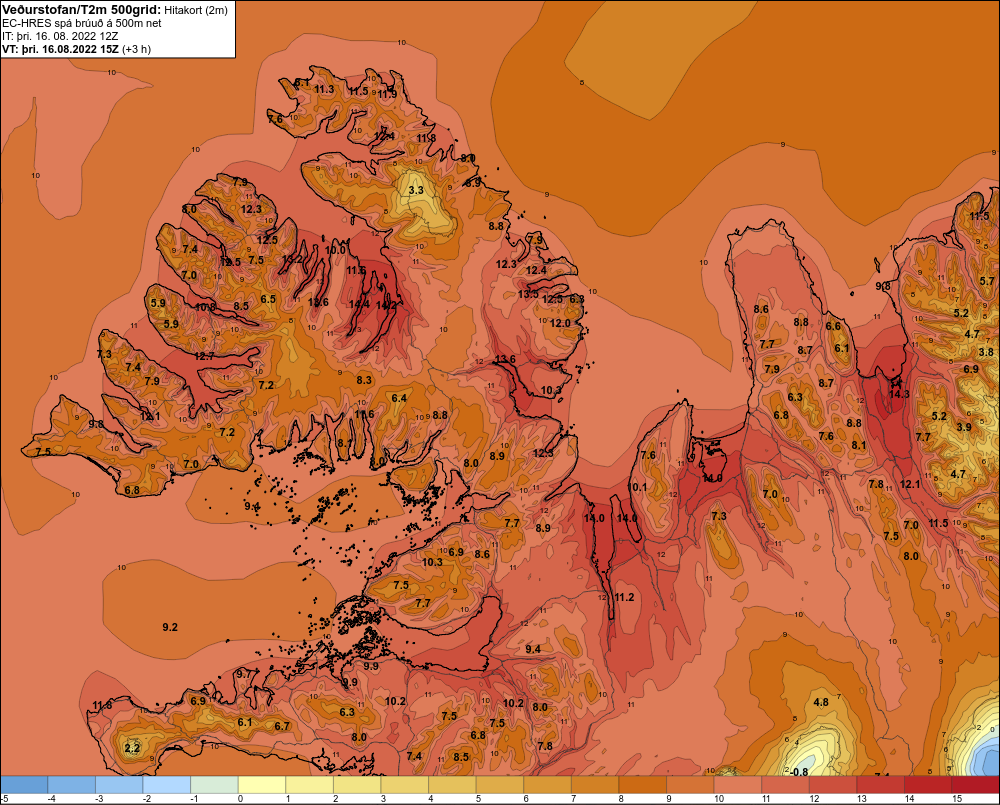Click the 14.4 temperature value on the map
Screen dimensions: 1000x805
coord(359,304)
